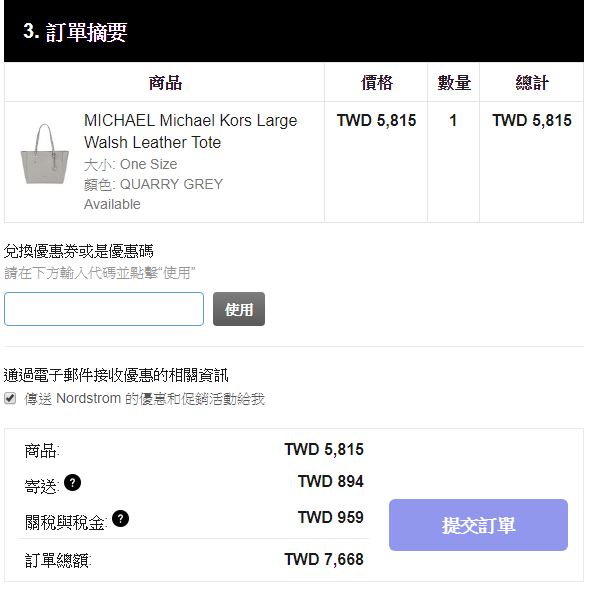This screenshot has width=610, height=594.
Task: Click the 使用 button to apply code
Action: tap(239, 309)
